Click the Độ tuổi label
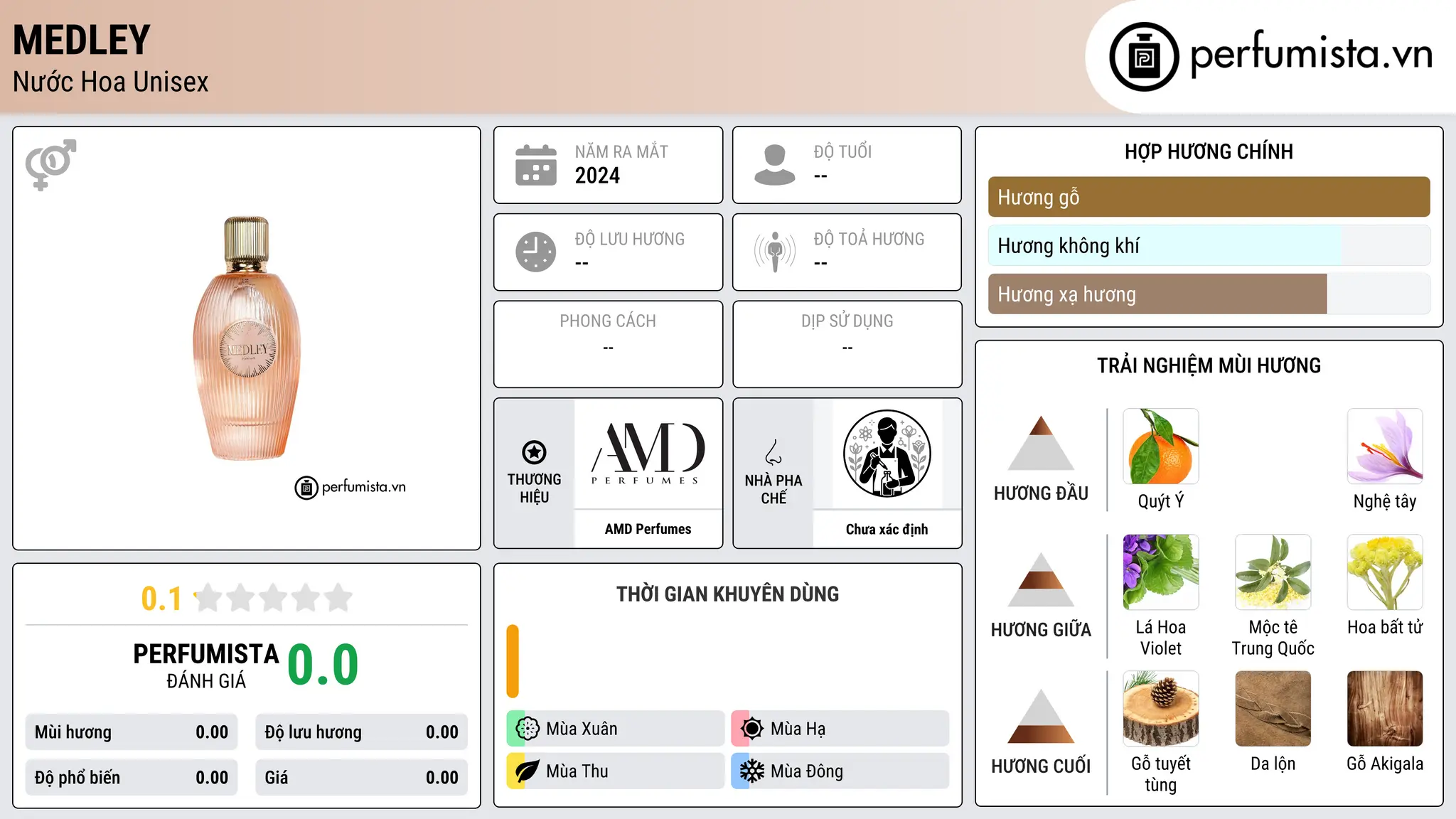 842,151
